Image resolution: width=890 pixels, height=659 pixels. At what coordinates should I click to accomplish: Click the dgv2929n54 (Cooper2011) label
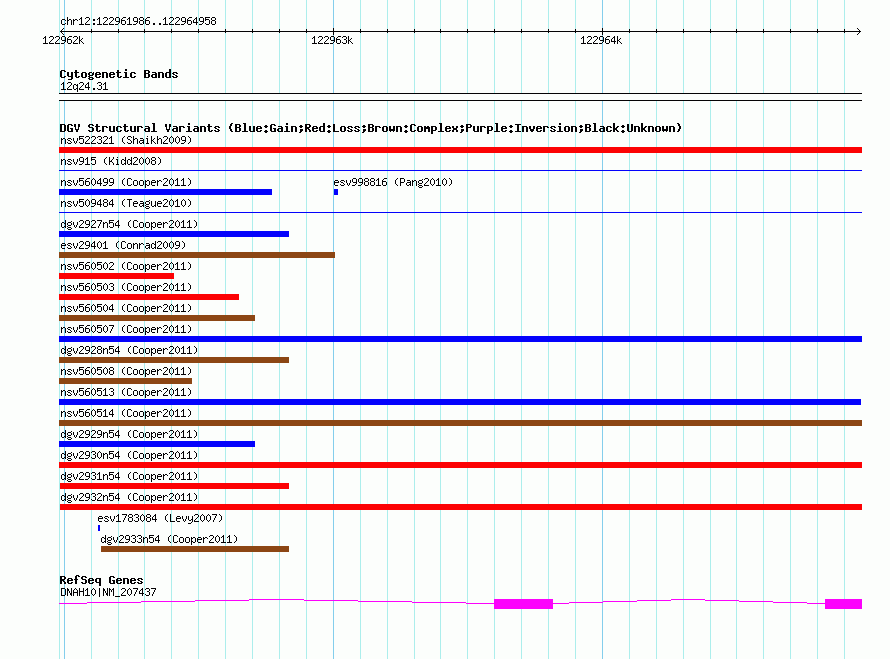pyautogui.click(x=129, y=434)
